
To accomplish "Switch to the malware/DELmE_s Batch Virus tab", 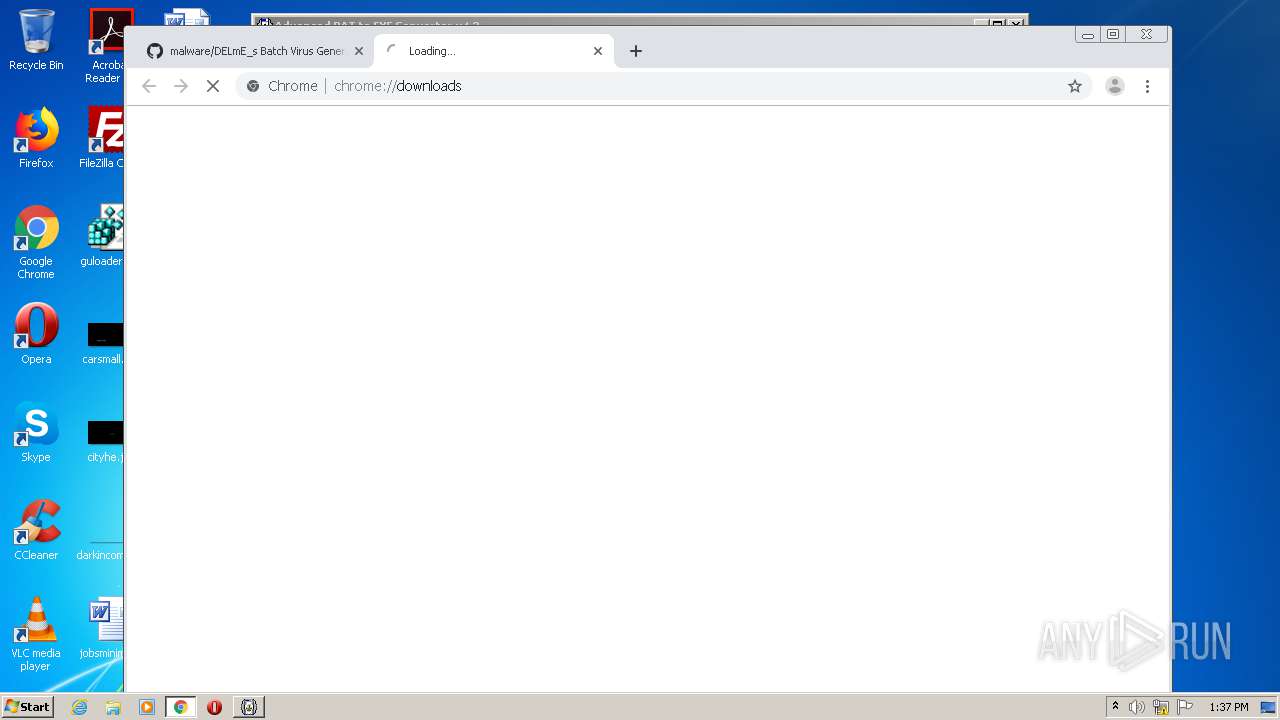I will 255,51.
